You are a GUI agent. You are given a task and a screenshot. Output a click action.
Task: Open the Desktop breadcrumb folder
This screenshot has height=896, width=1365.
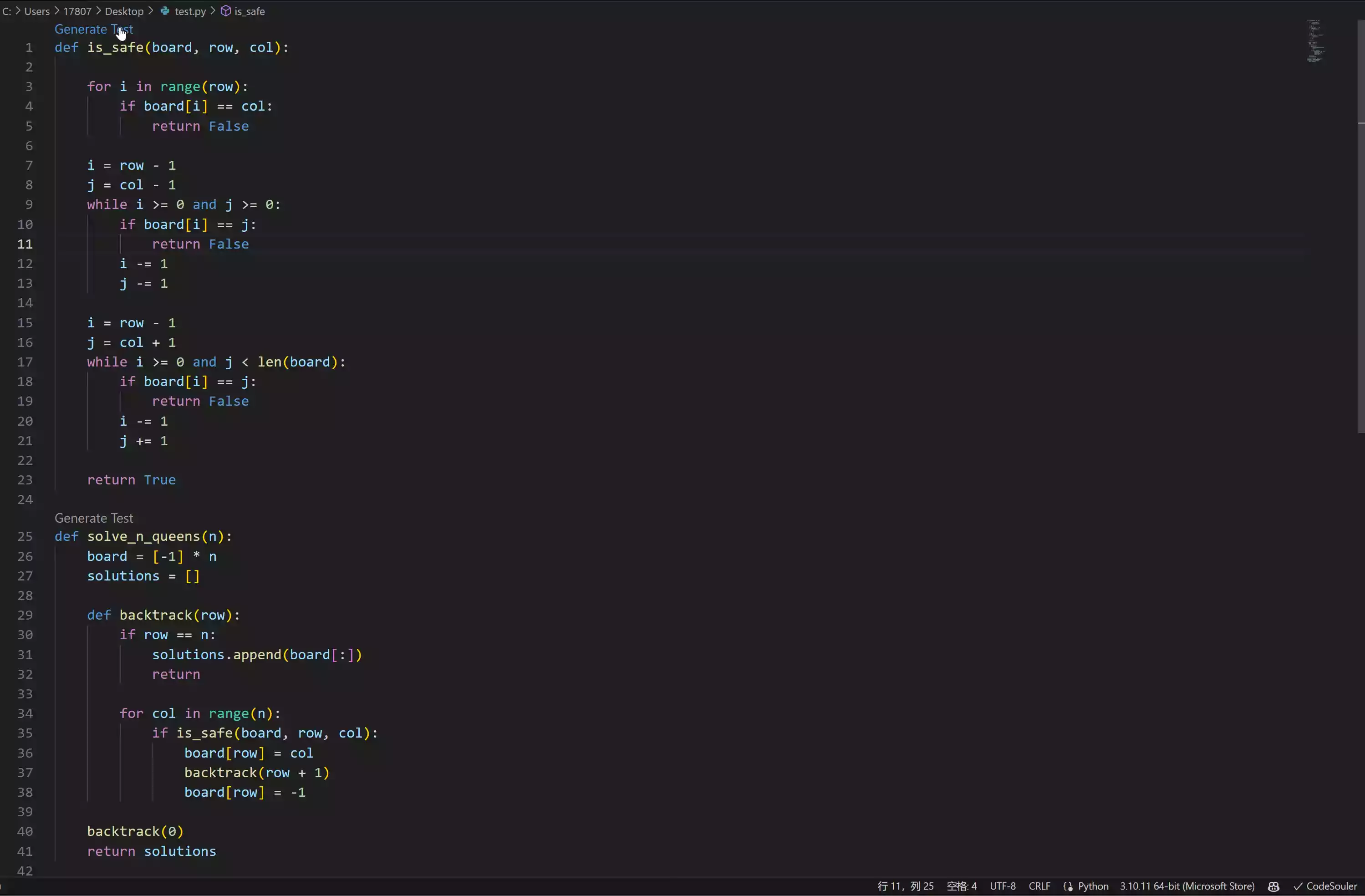[124, 11]
